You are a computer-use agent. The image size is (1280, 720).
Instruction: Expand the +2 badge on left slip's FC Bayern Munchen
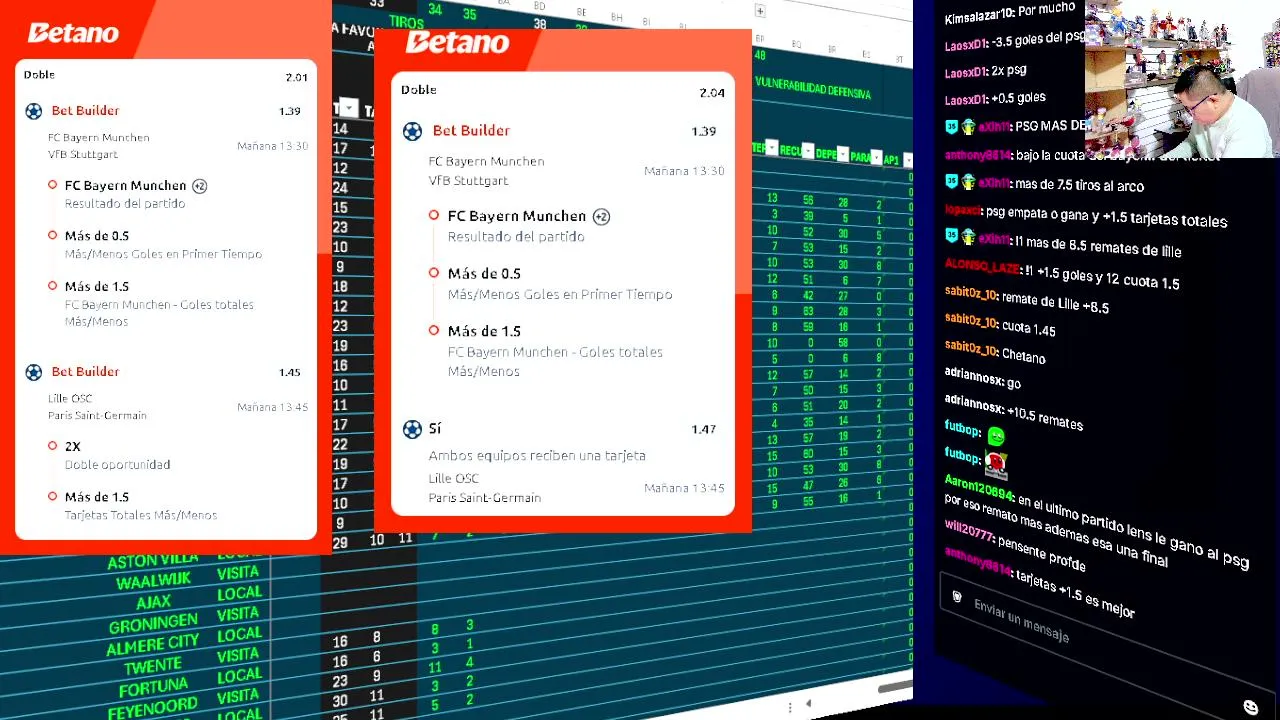coord(199,186)
